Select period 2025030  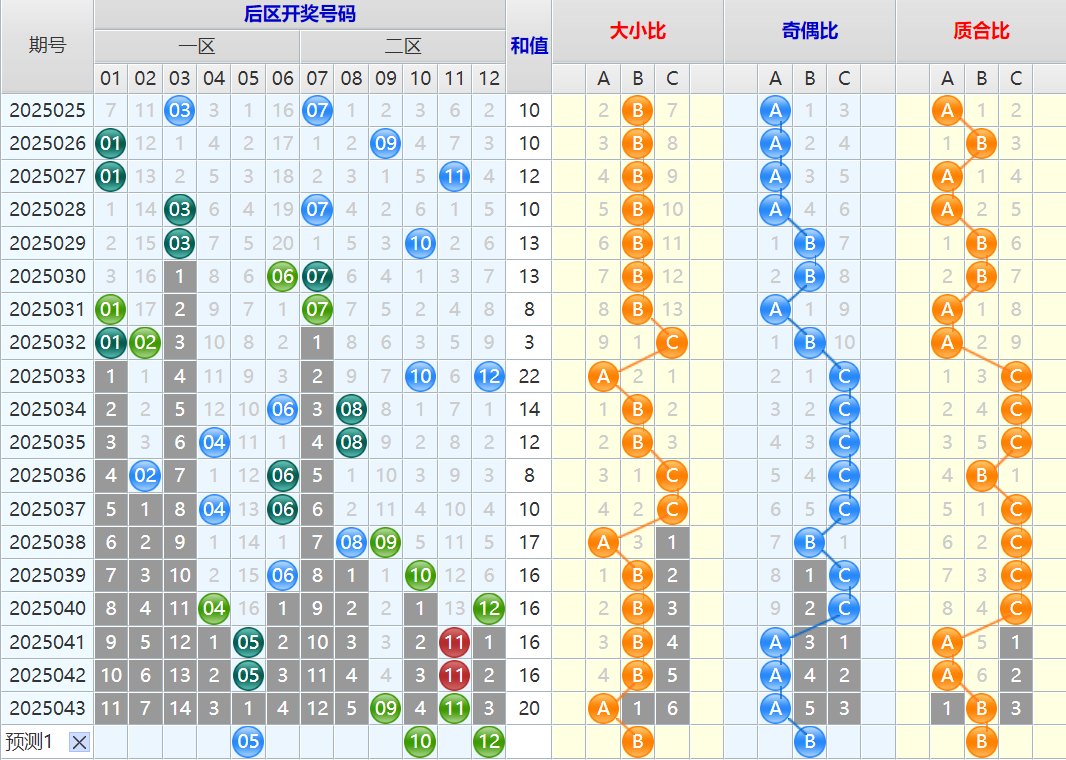47,277
